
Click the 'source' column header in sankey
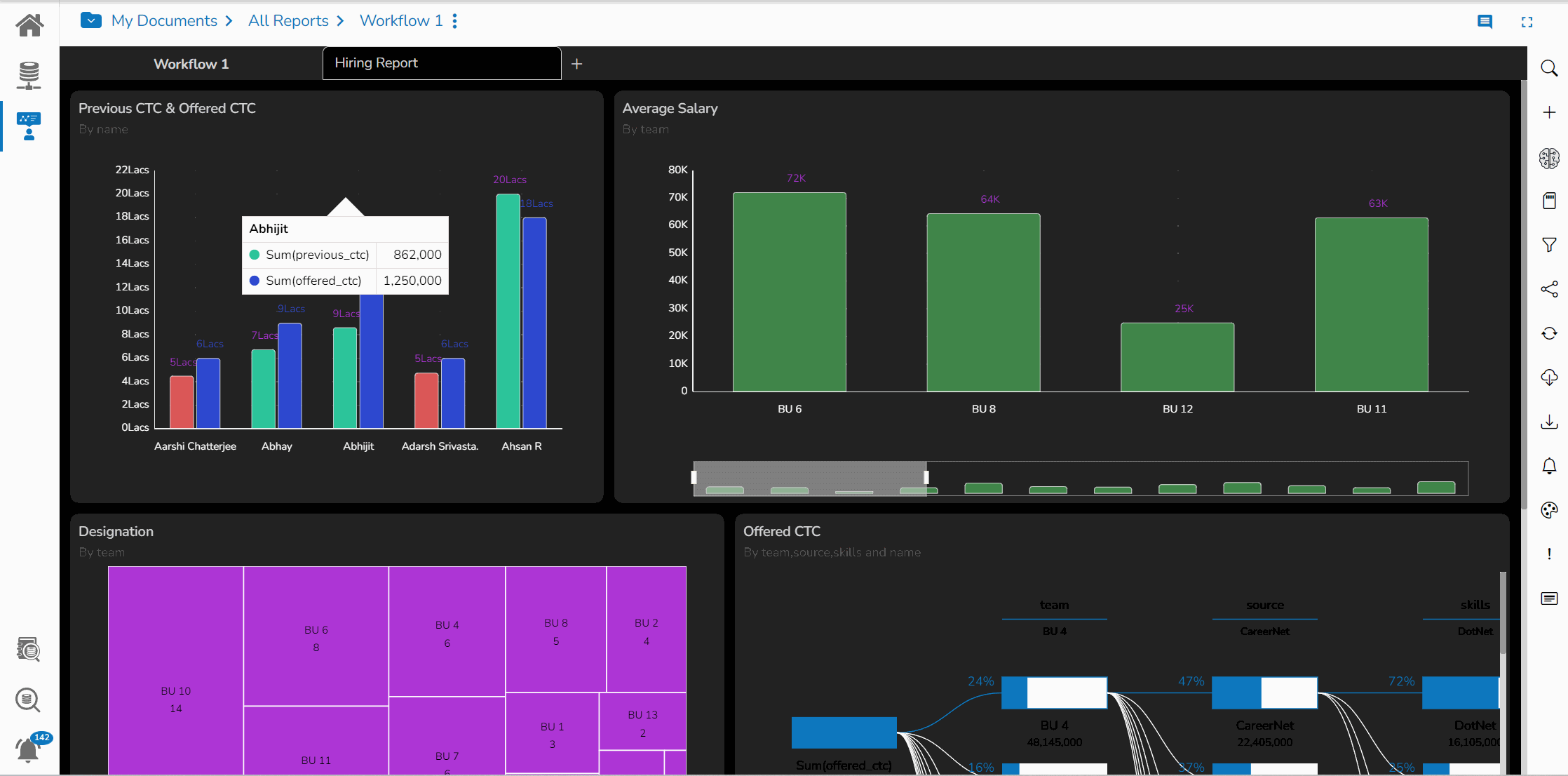click(1265, 605)
